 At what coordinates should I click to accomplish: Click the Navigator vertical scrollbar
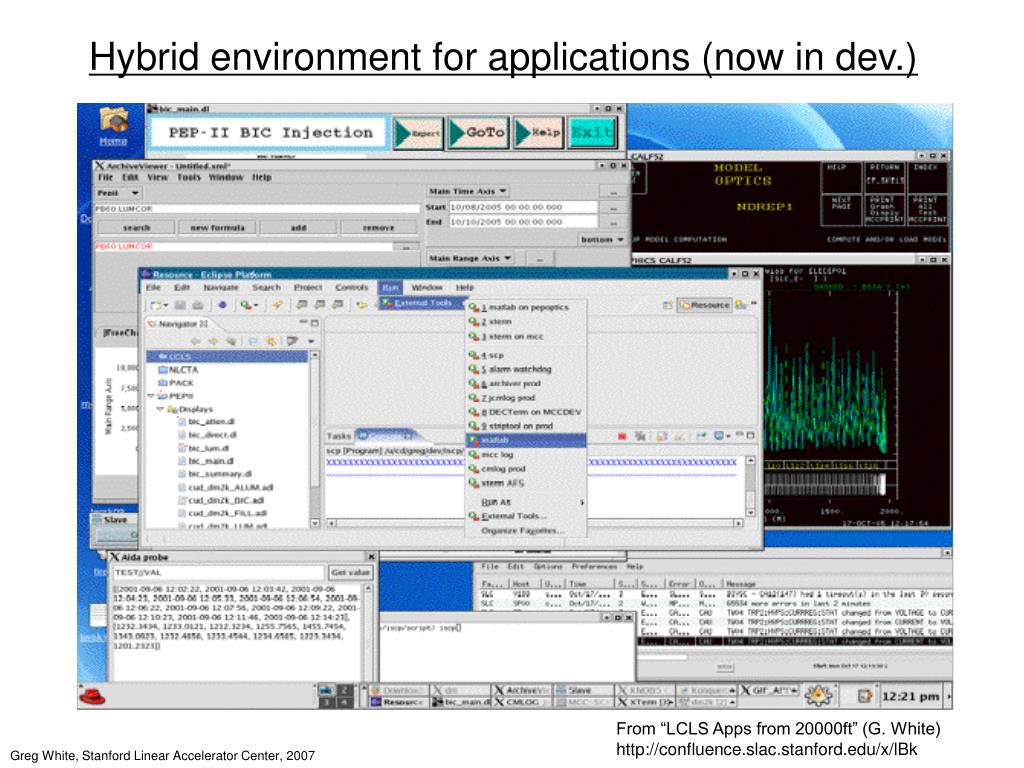tap(315, 439)
